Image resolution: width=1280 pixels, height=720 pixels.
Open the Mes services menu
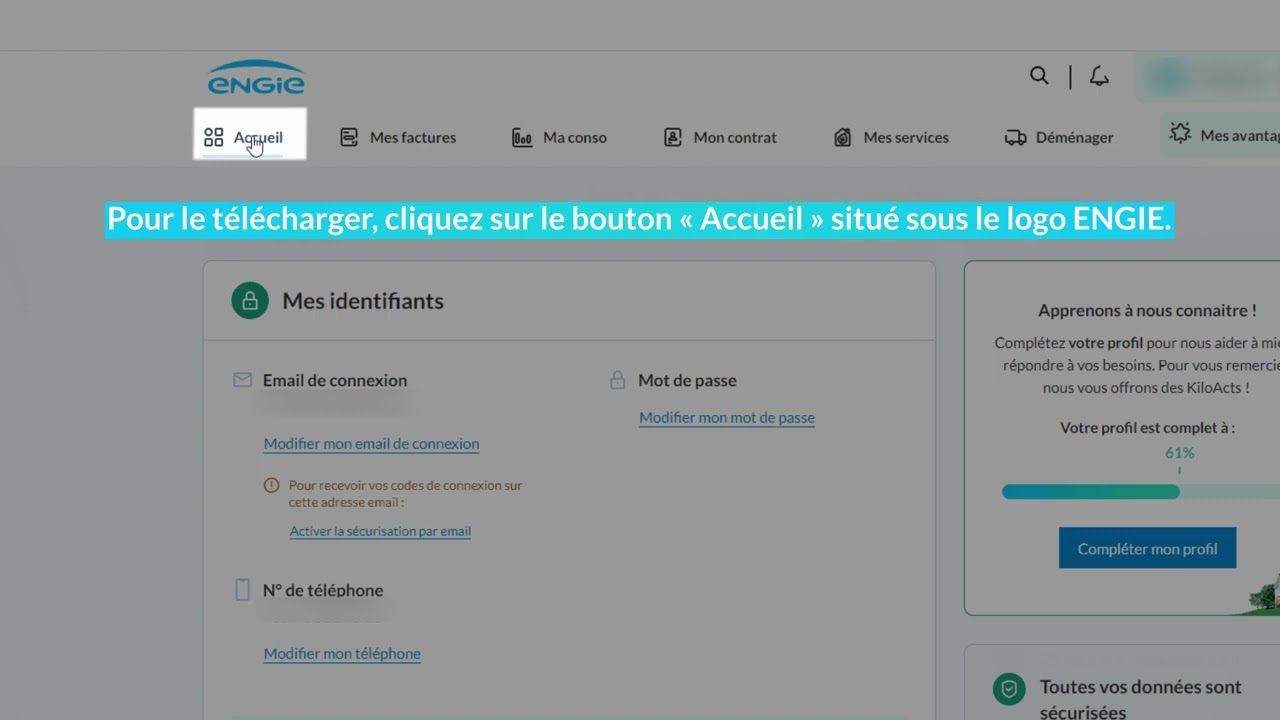891,137
